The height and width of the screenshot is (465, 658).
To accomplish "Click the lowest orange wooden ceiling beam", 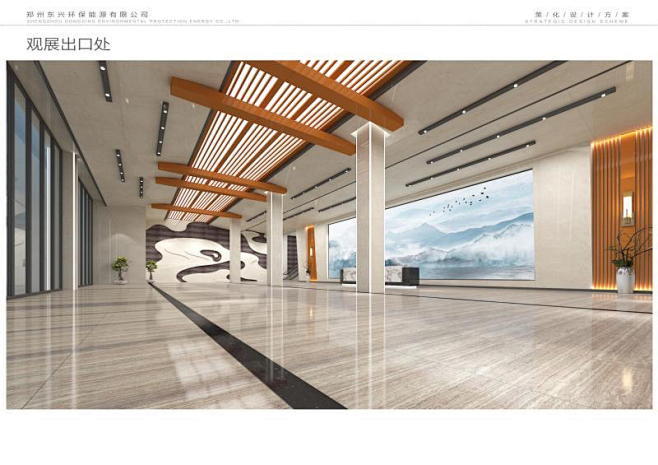I will tap(196, 208).
